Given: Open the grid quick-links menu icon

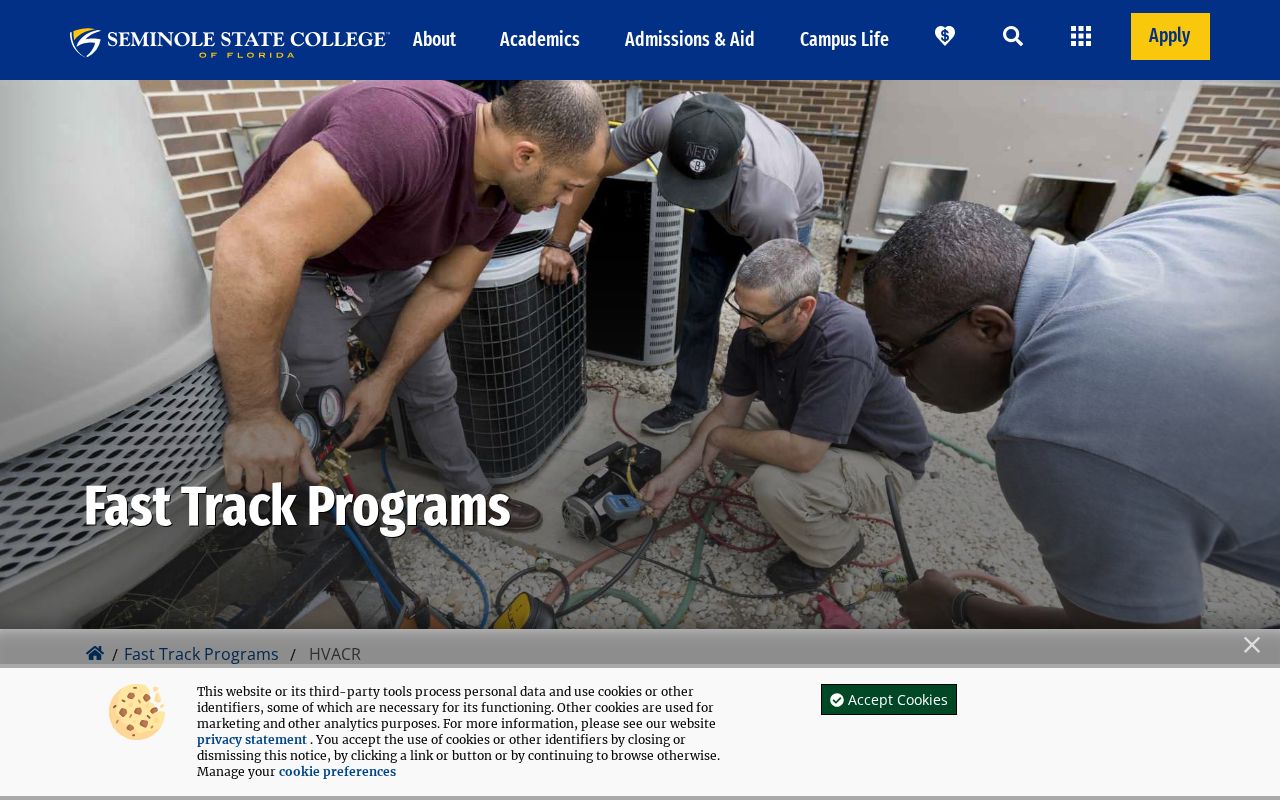Looking at the screenshot, I should point(1081,36).
